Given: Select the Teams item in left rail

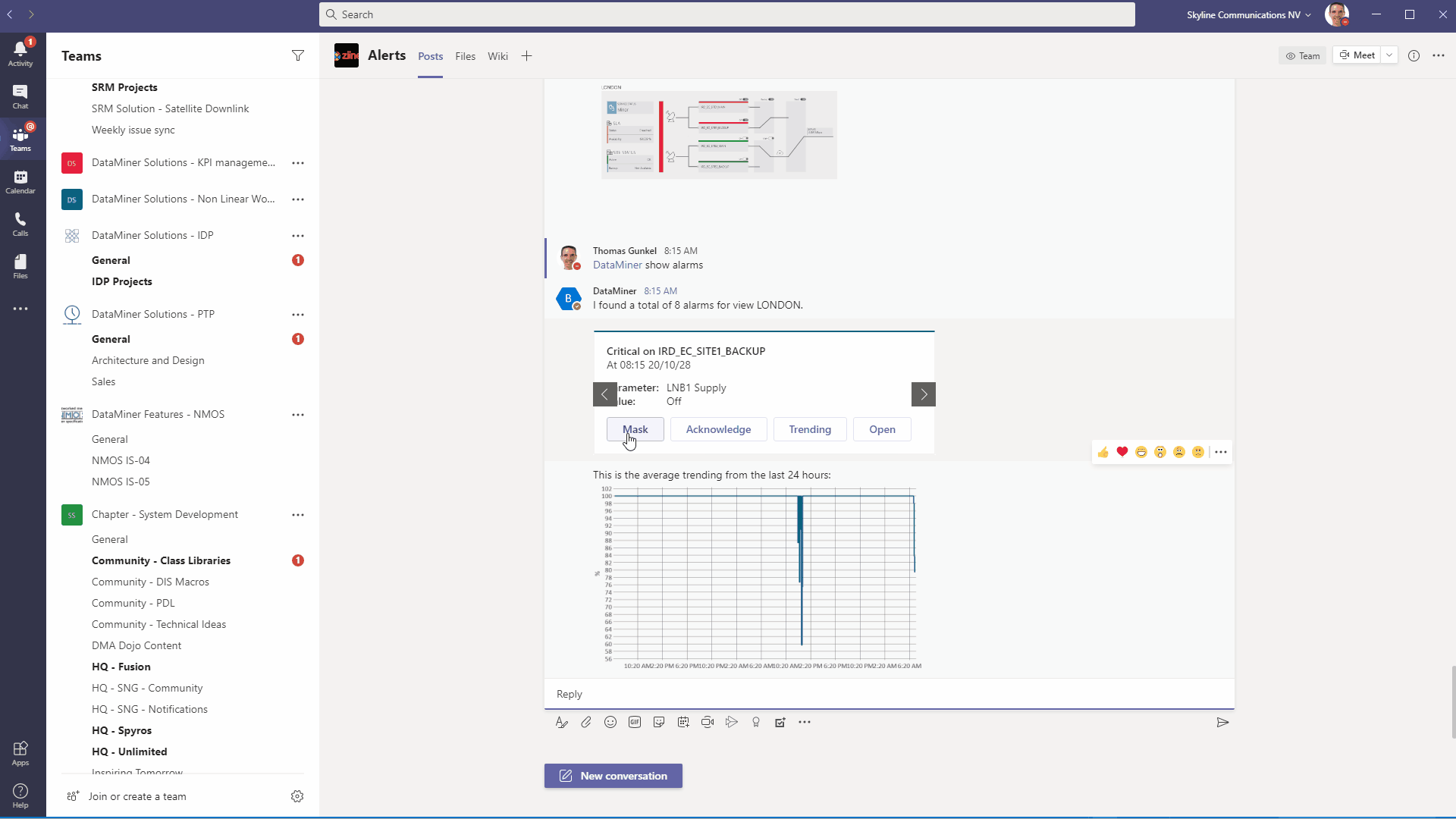Looking at the screenshot, I should pyautogui.click(x=20, y=139).
